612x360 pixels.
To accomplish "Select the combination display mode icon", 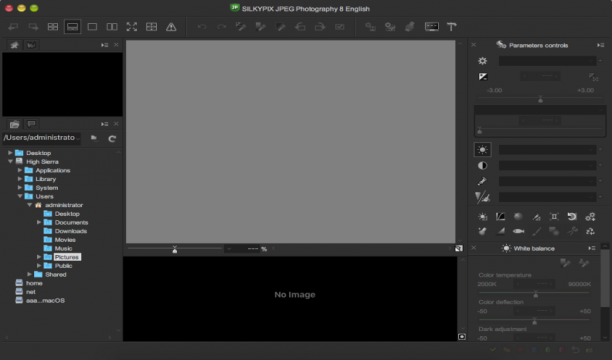I will click(x=72, y=27).
